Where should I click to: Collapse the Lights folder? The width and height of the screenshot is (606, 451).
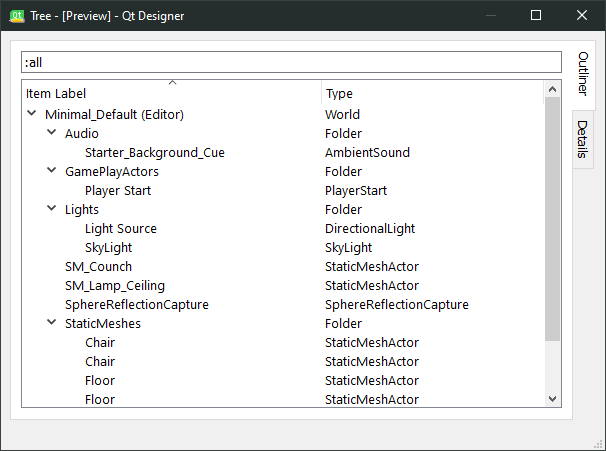52,209
